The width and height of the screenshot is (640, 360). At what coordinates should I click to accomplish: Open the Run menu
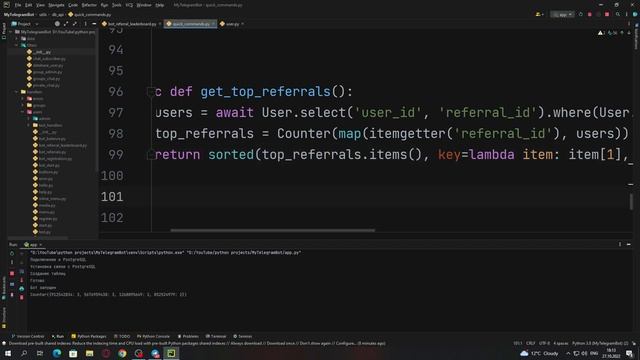click(104, 5)
